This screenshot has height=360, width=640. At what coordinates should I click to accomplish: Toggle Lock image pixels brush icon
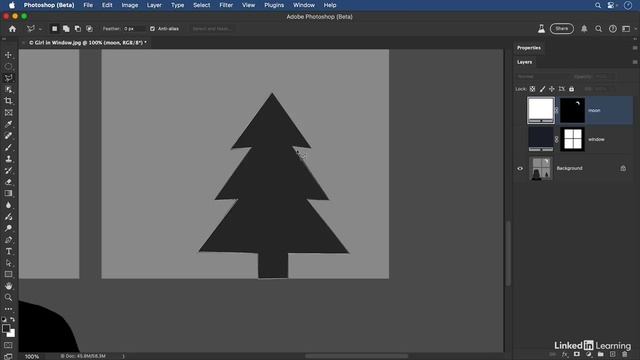coord(542,89)
